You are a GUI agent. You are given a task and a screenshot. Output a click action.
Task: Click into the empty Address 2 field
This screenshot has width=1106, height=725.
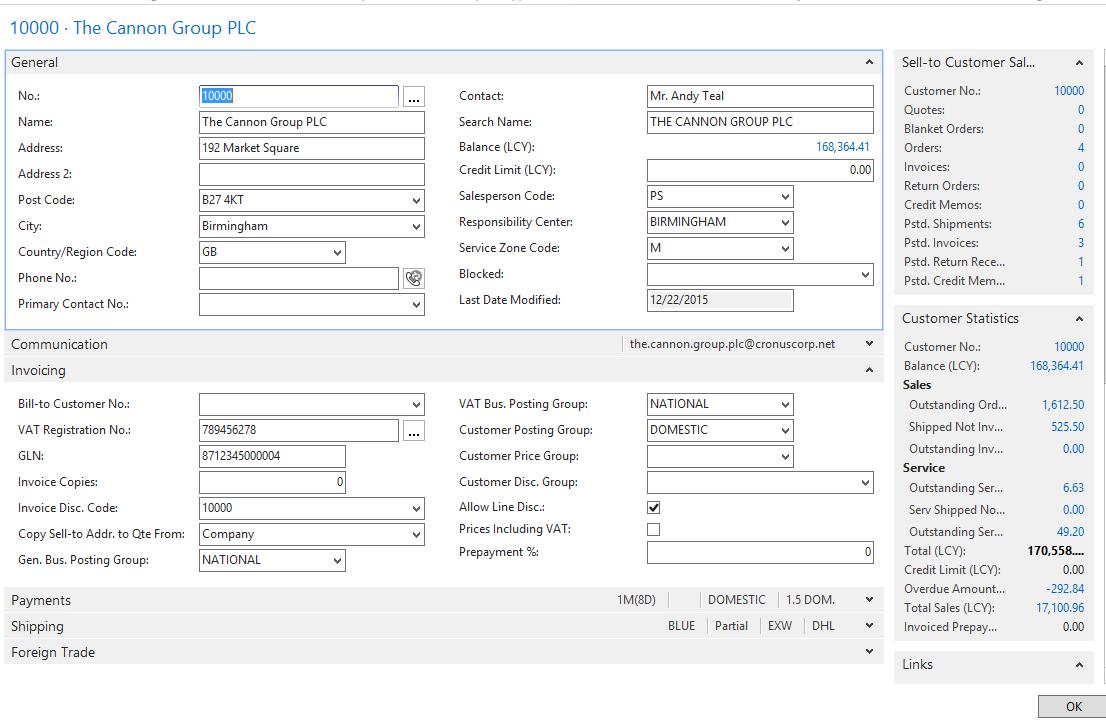pyautogui.click(x=312, y=174)
